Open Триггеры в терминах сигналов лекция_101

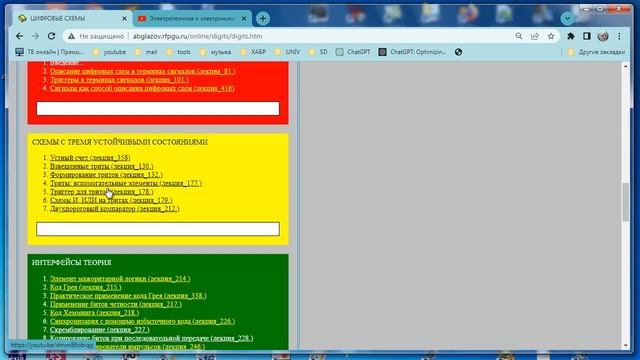119,80
